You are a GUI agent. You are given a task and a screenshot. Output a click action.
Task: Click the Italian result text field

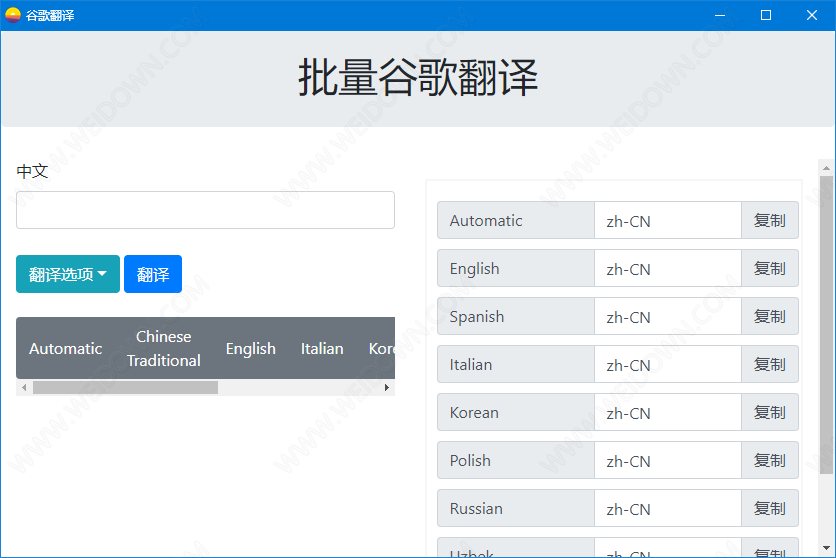coord(668,364)
